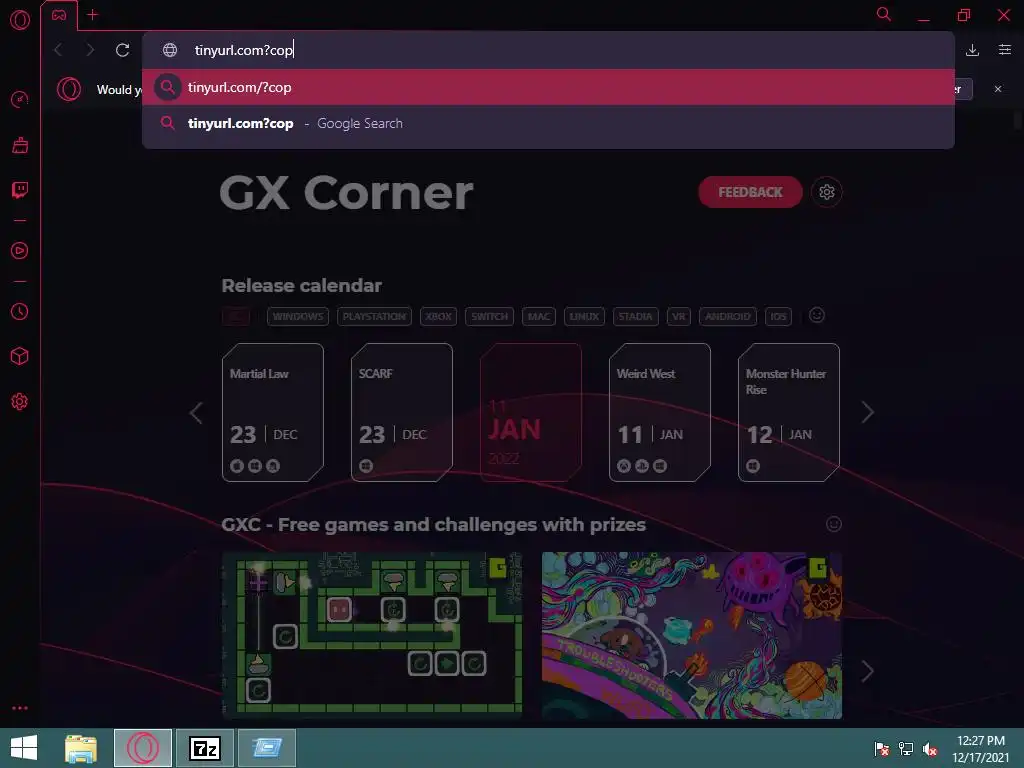Open taskbar clock showing 12:27 PM
Screen dimensions: 1024x768
(x=980, y=748)
